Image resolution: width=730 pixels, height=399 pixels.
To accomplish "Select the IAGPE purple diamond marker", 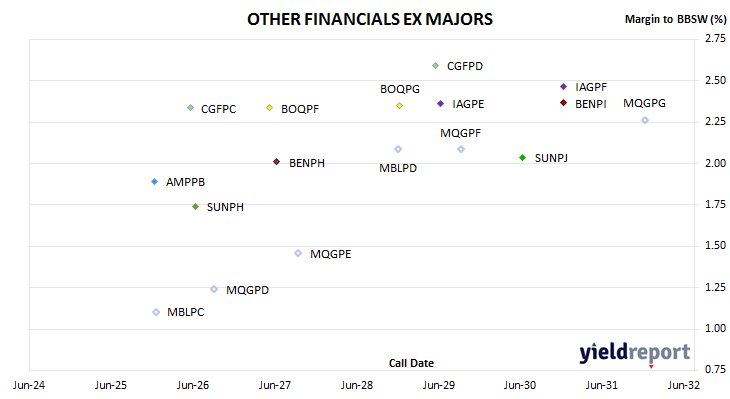I will [x=440, y=103].
